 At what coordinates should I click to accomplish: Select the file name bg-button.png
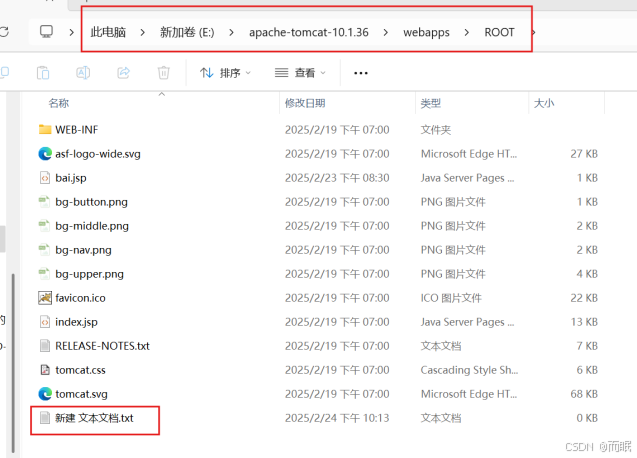[91, 202]
